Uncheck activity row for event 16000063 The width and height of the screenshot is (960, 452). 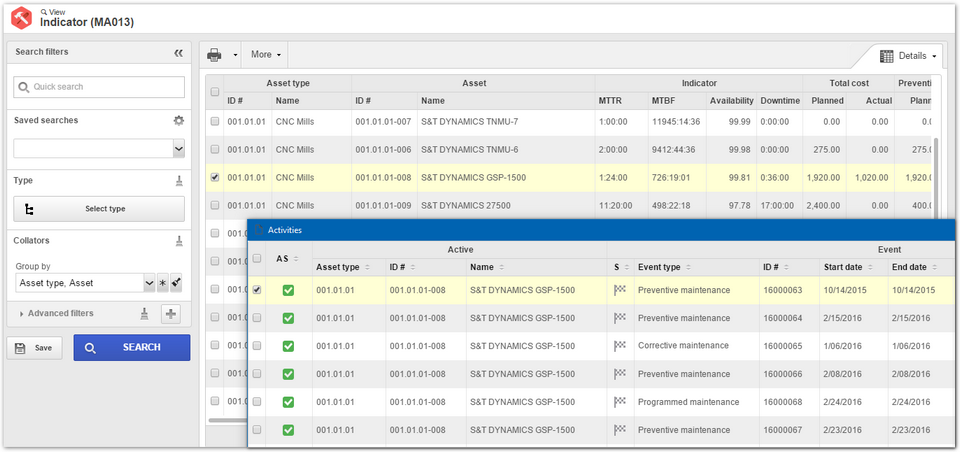257,290
